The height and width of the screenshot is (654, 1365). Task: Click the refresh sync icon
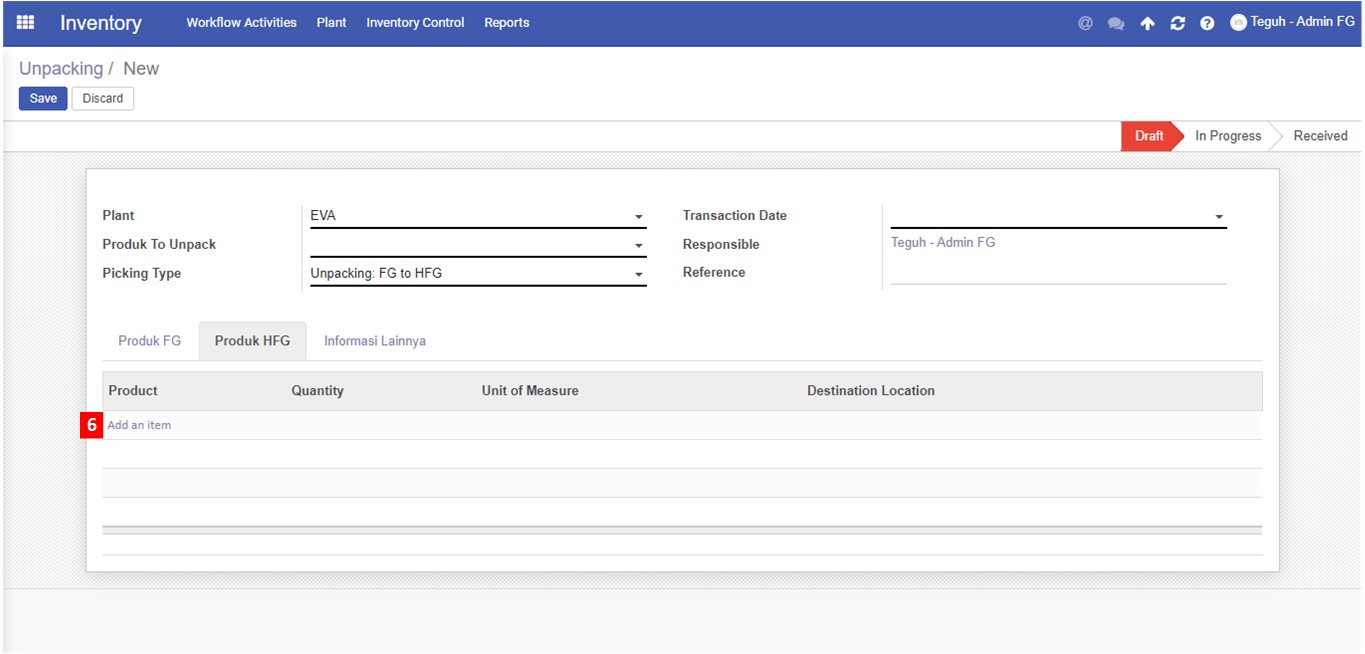[x=1177, y=23]
